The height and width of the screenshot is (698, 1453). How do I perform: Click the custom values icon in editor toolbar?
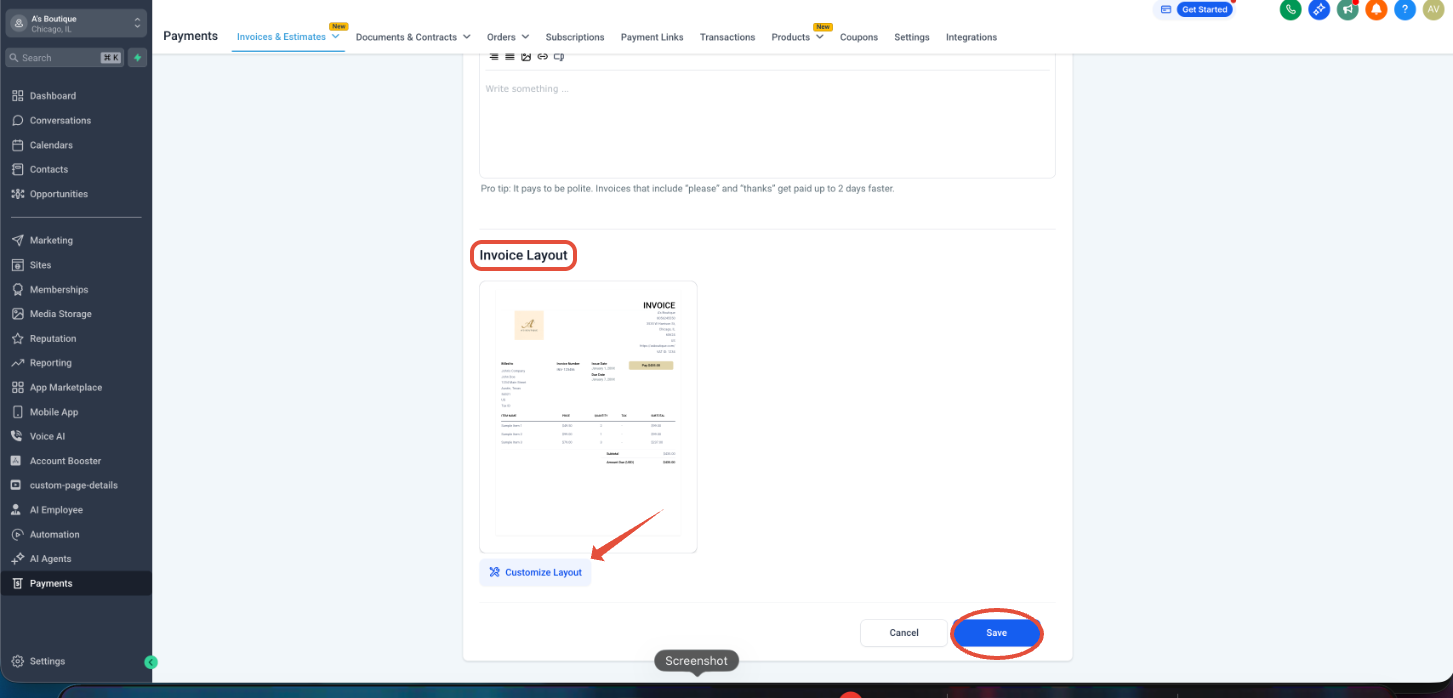tap(558, 56)
